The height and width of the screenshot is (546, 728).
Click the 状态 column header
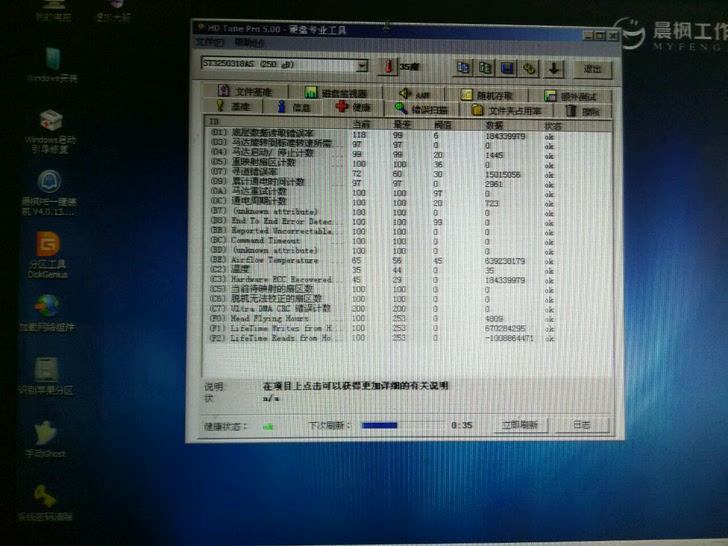(x=576, y=126)
